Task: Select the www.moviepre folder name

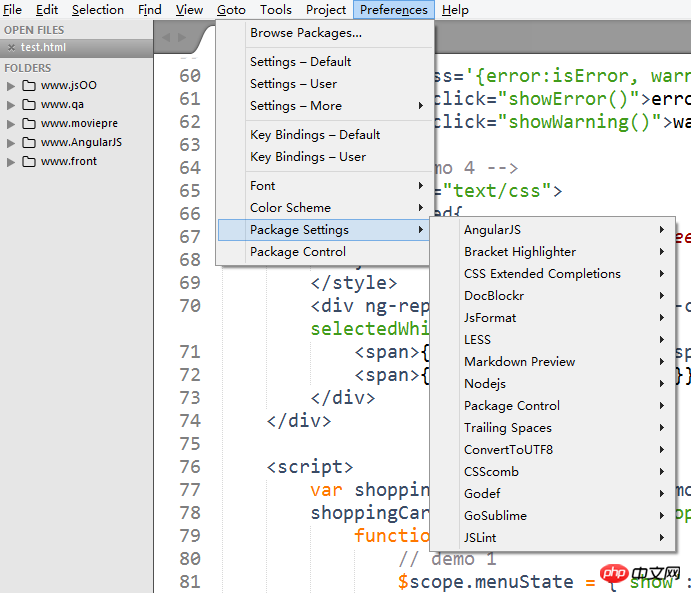Action: pos(79,123)
